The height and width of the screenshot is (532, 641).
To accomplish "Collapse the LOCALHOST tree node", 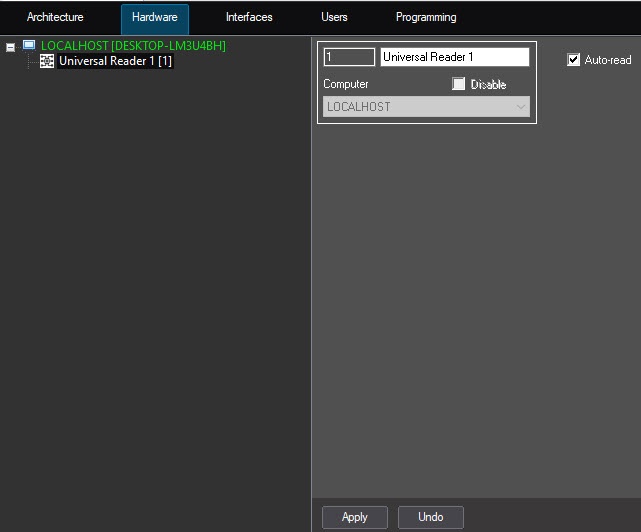I will [11, 47].
